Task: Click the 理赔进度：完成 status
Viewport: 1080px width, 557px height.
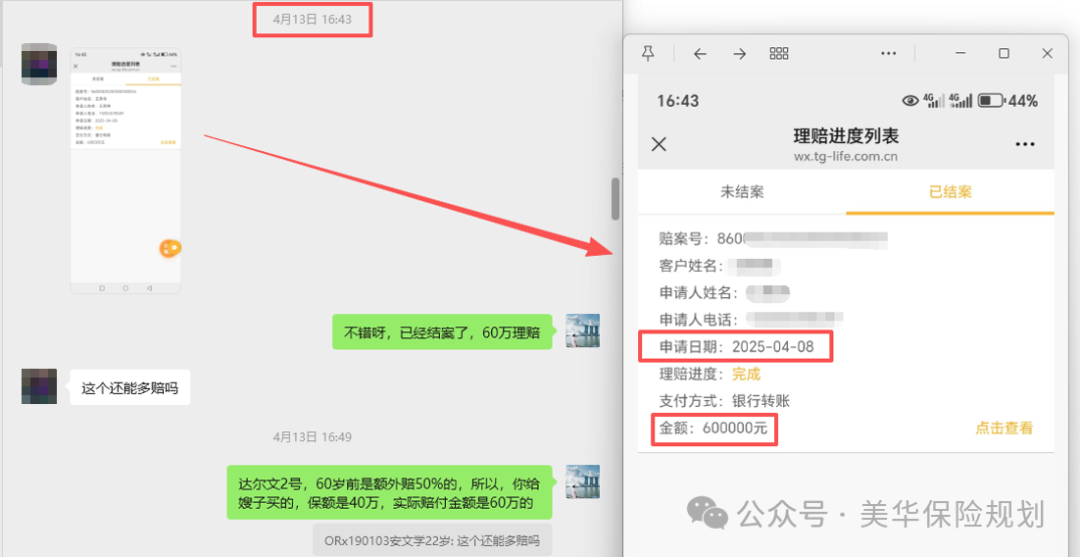Action: (709, 375)
